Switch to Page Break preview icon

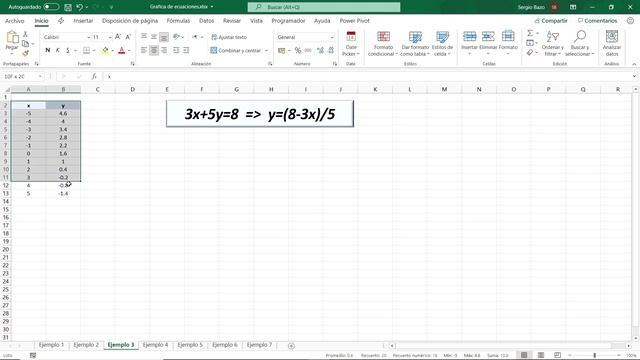(558, 356)
